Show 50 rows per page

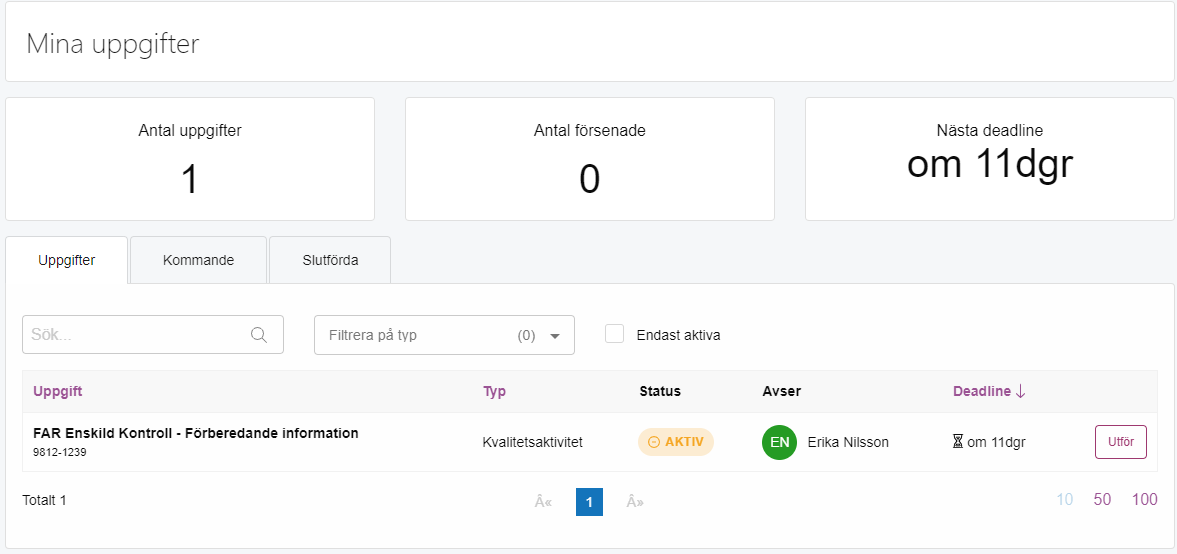1102,499
